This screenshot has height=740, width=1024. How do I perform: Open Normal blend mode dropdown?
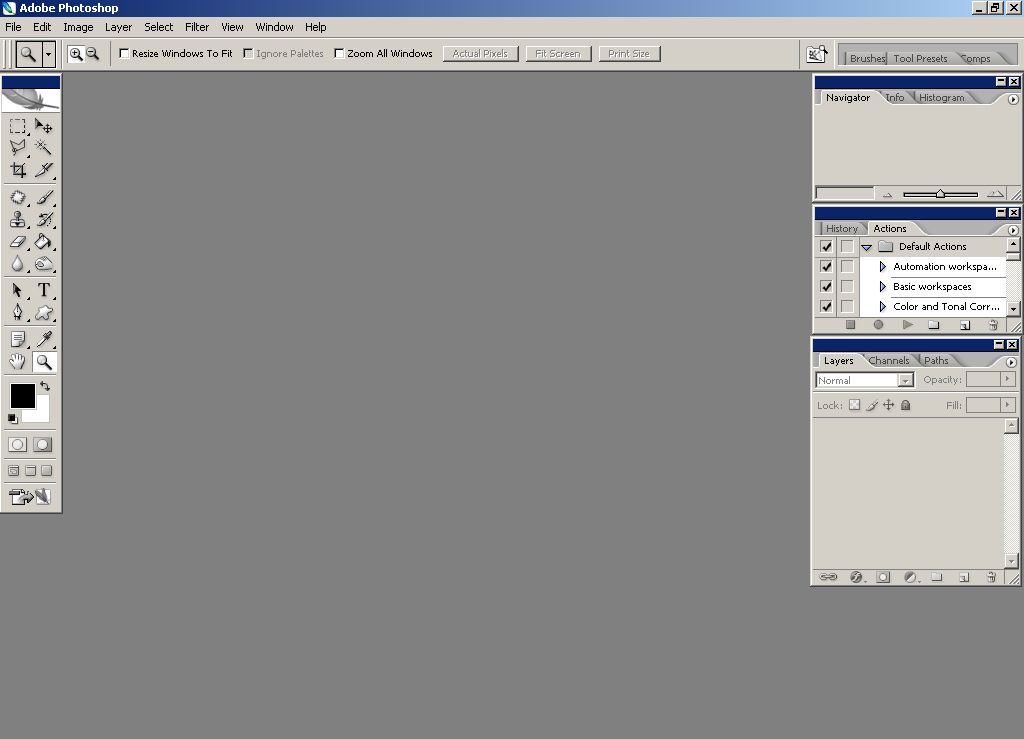[x=905, y=380]
